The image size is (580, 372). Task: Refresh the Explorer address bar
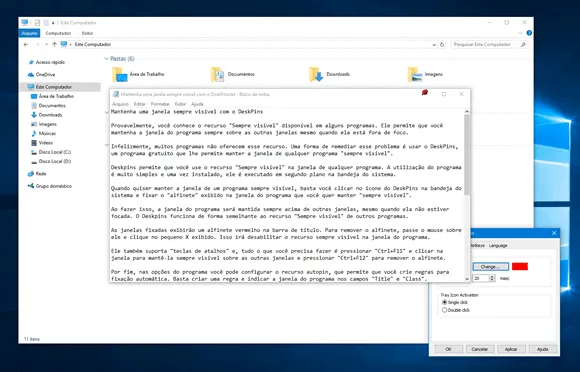[442, 44]
